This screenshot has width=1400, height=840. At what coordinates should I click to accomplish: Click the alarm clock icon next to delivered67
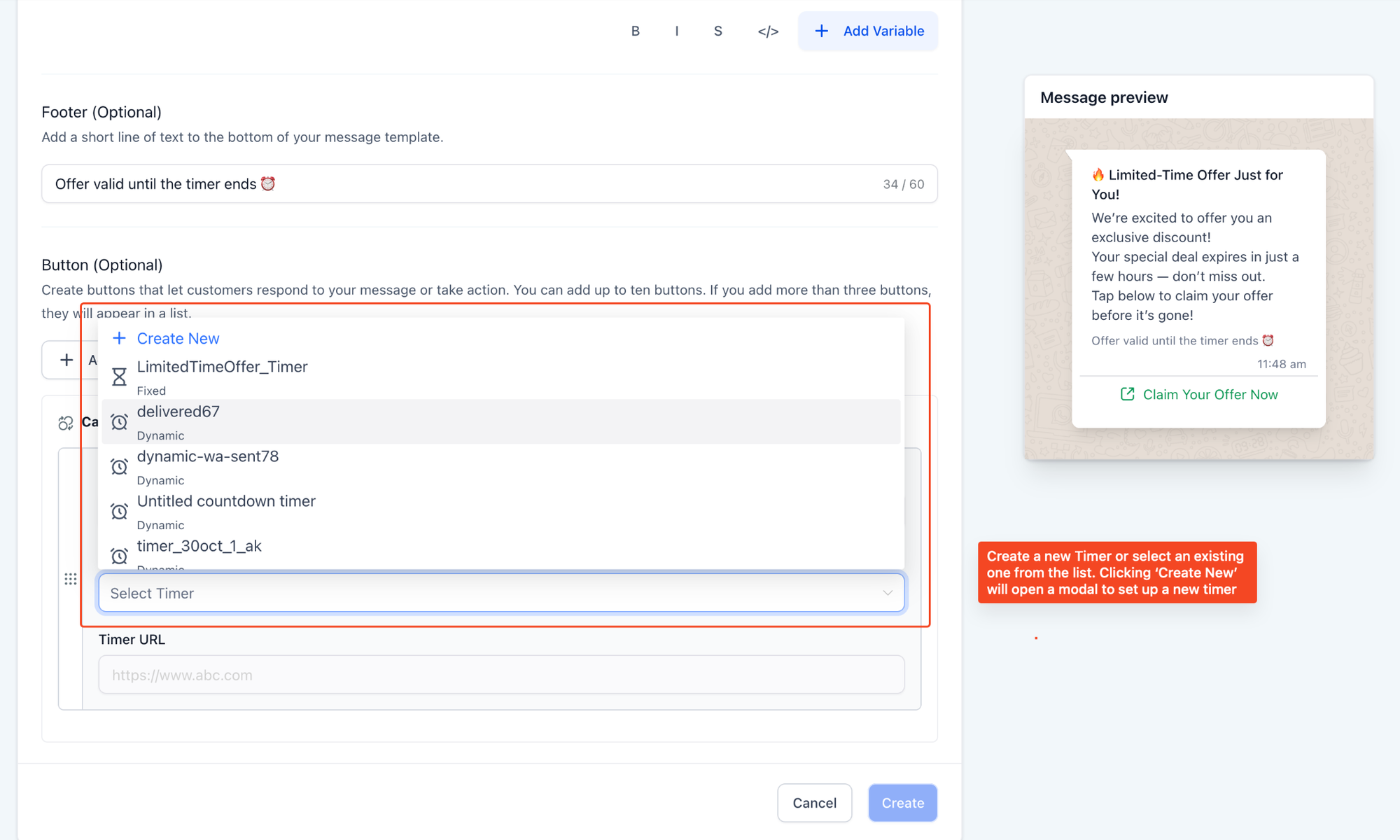[119, 421]
